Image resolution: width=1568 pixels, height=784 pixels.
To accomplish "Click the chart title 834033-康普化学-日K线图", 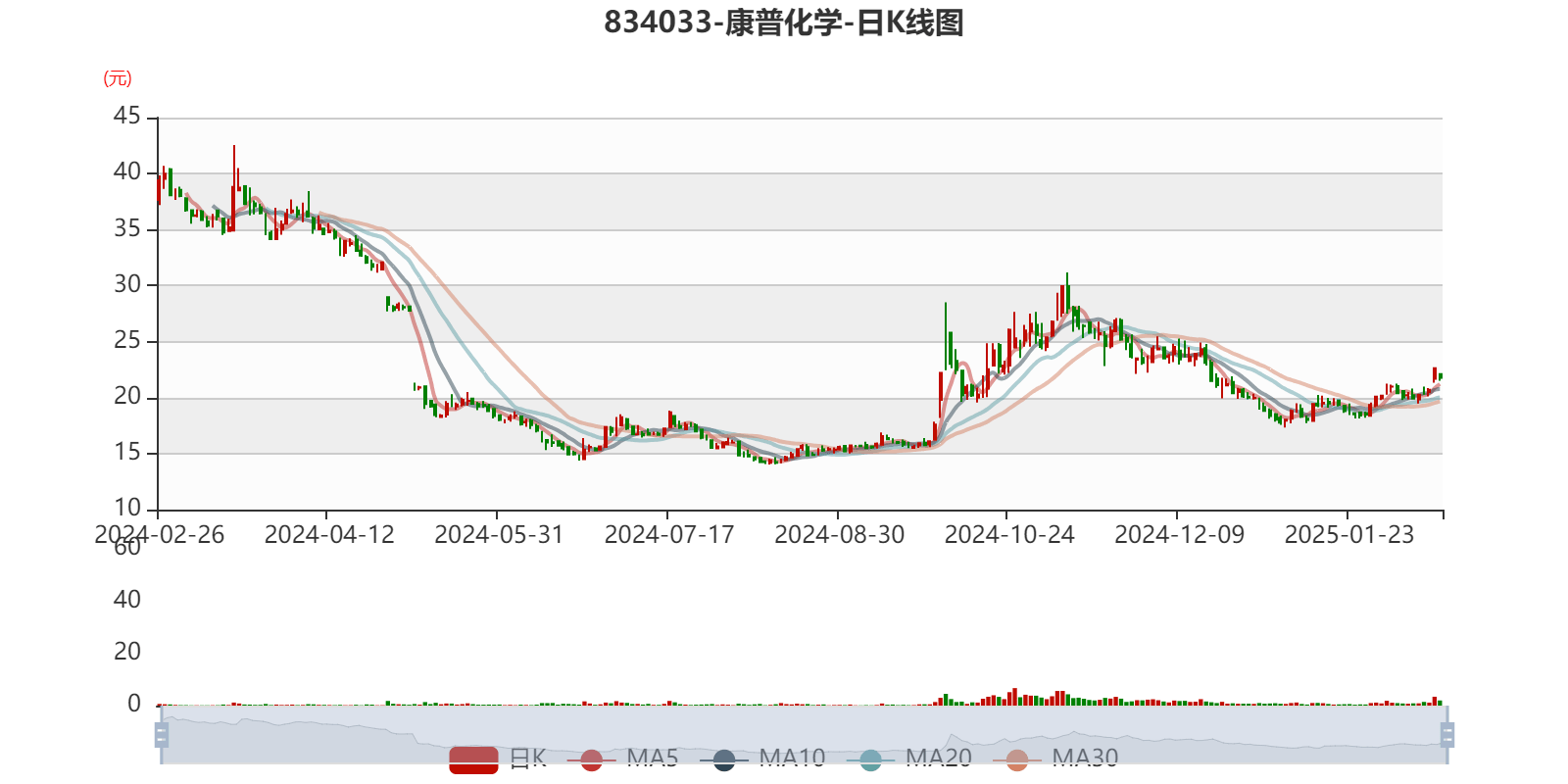I will pos(784,23).
